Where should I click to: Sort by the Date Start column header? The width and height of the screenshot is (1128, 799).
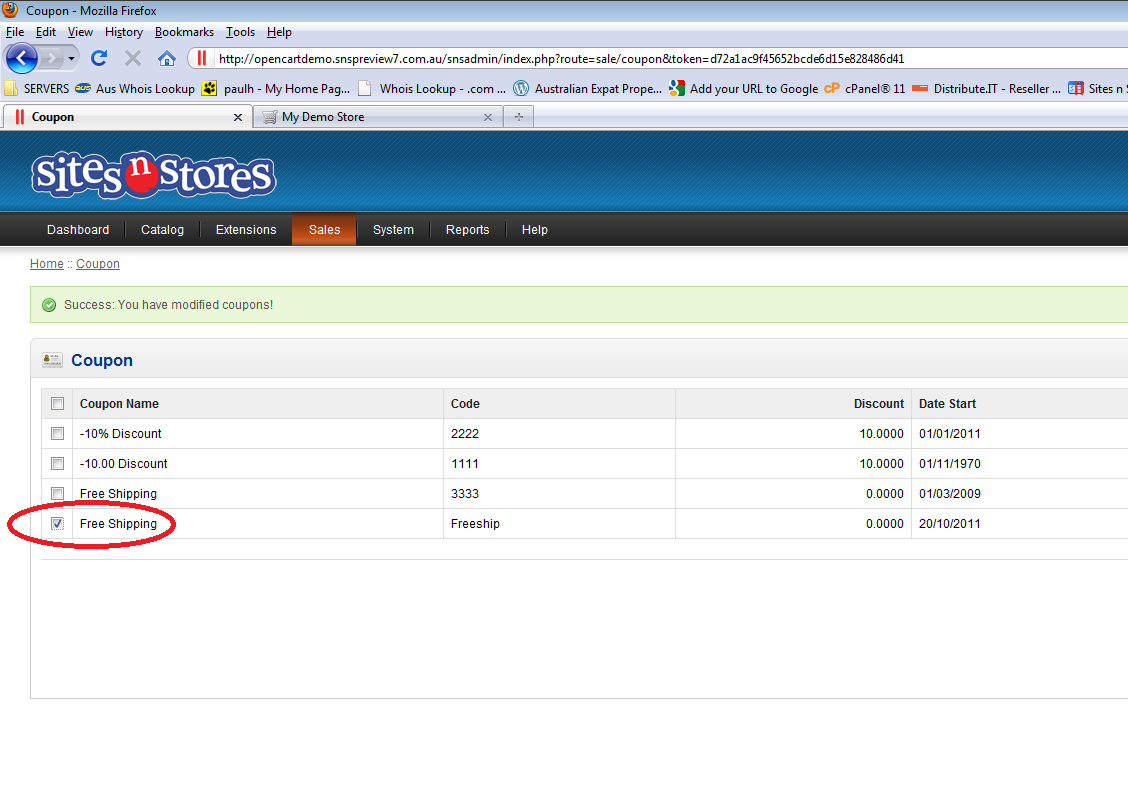(947, 403)
